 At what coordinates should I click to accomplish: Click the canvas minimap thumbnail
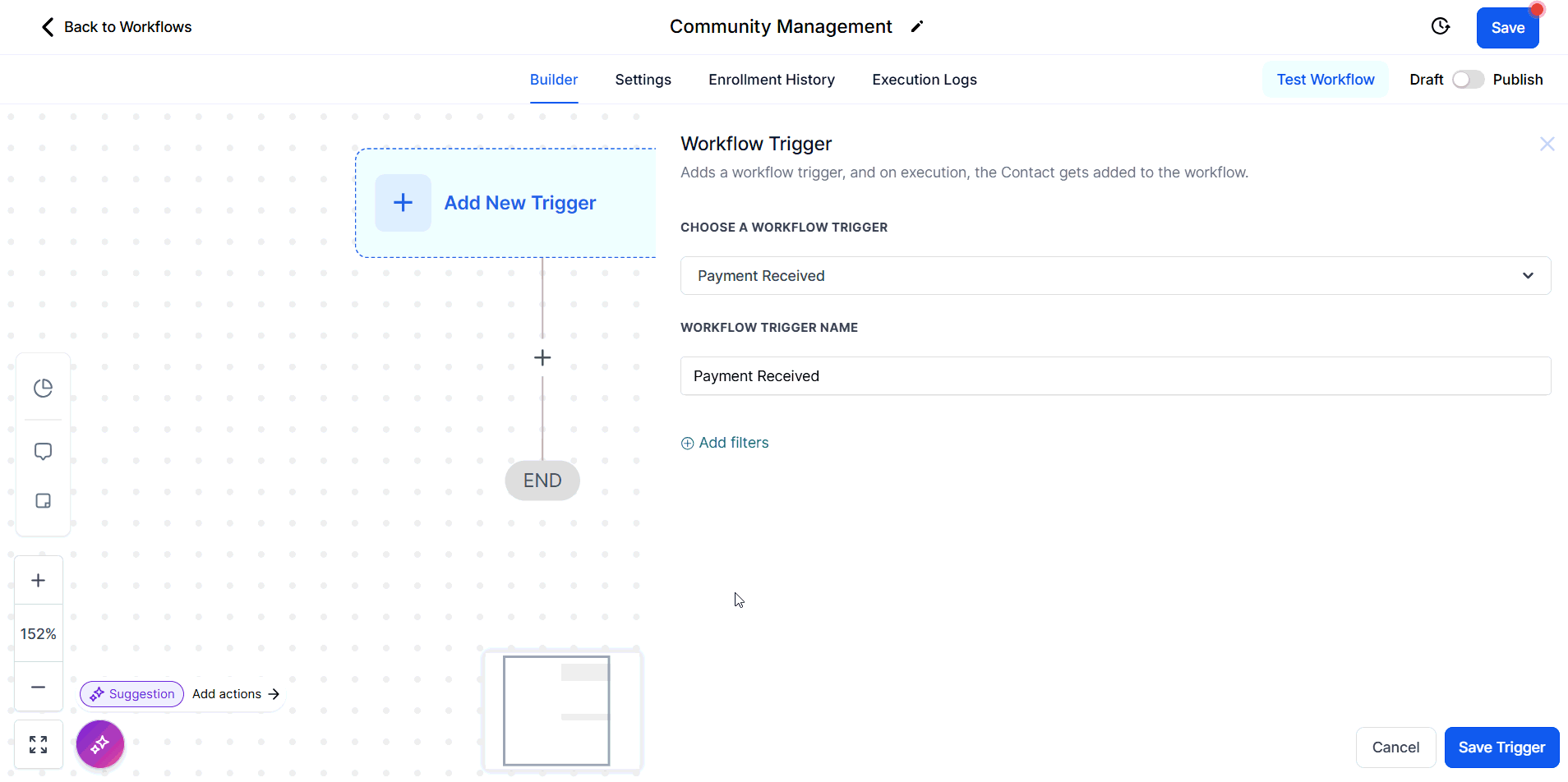pos(563,711)
